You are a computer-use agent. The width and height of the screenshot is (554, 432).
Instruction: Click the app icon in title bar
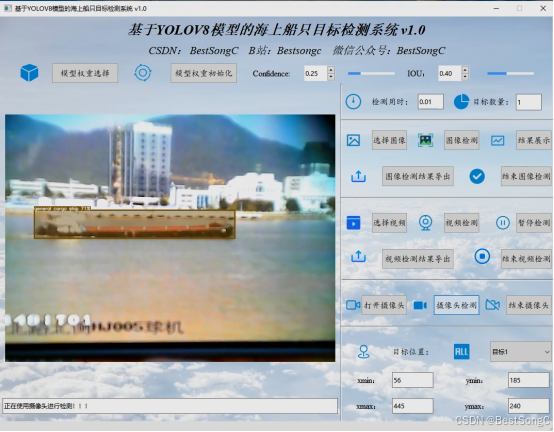pos(7,8)
